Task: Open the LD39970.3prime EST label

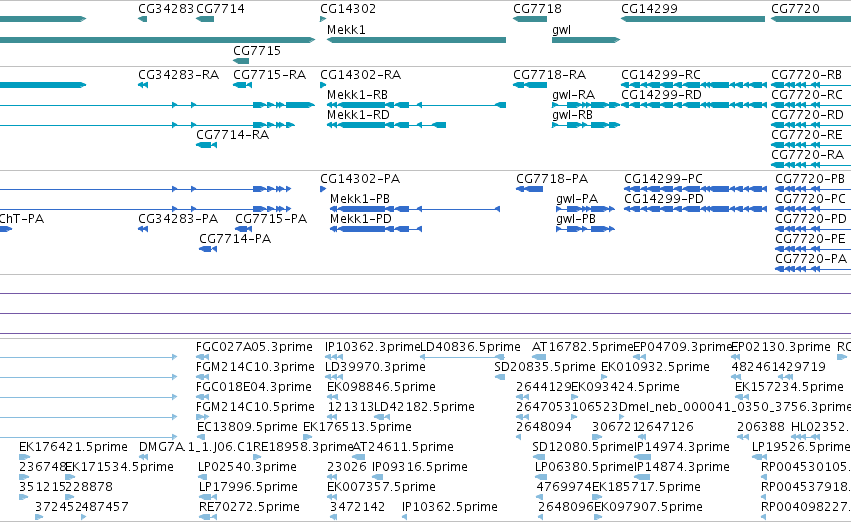Action: (x=375, y=367)
